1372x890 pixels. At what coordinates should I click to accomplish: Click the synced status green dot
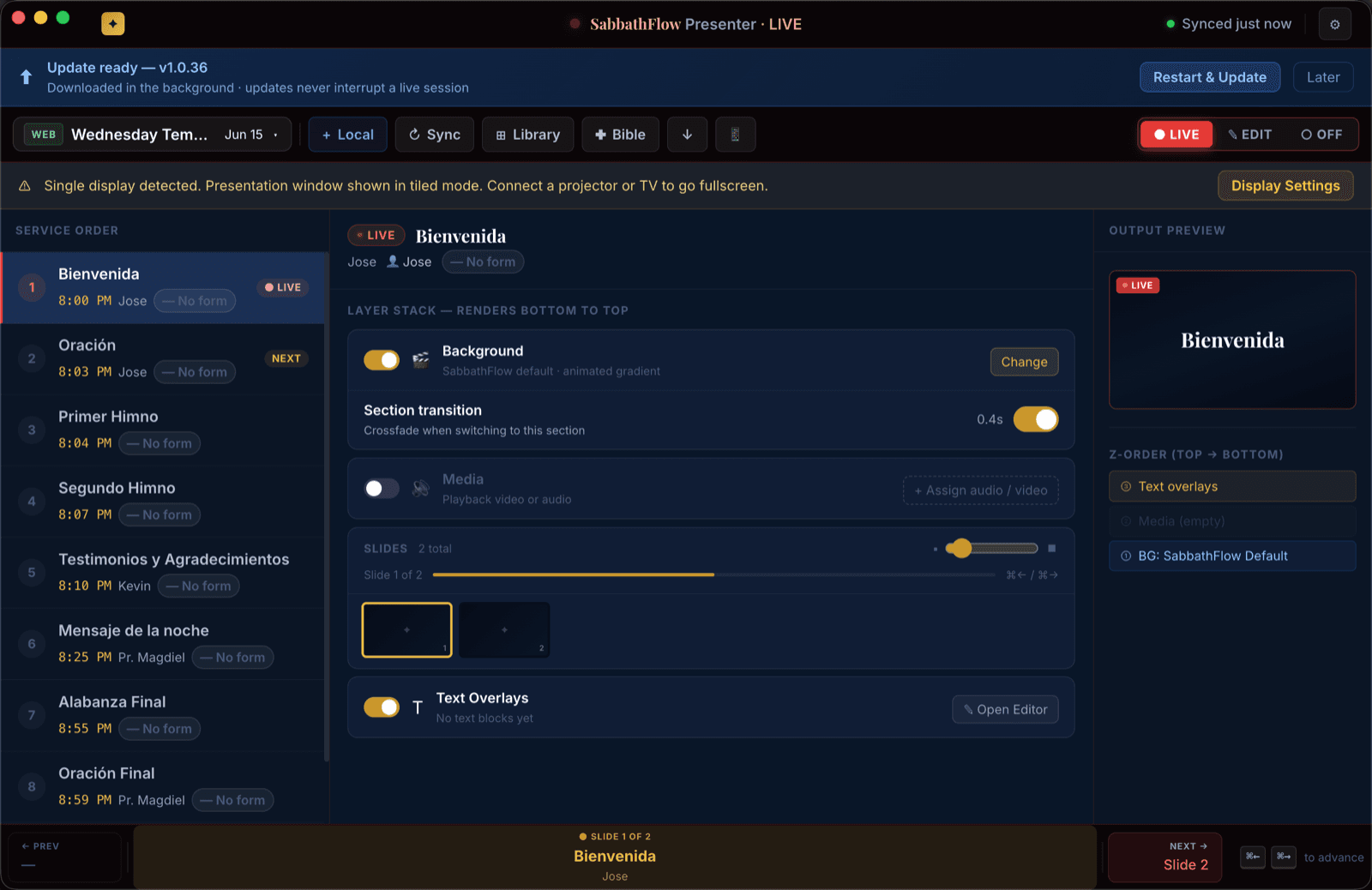(x=1170, y=24)
